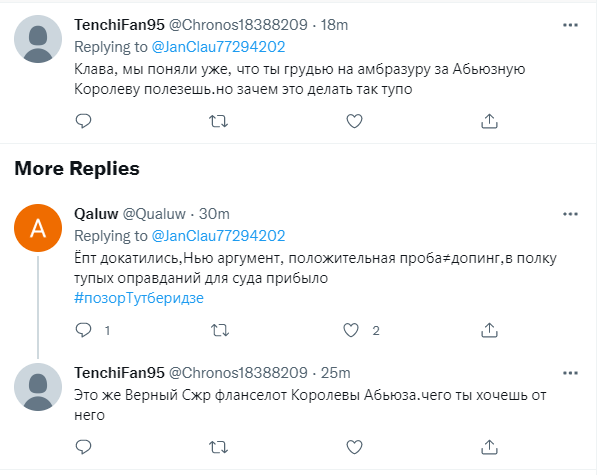This screenshot has width=601, height=475.
Task: Open the top TenchiFan95 profile avatar
Action: tap(39, 39)
